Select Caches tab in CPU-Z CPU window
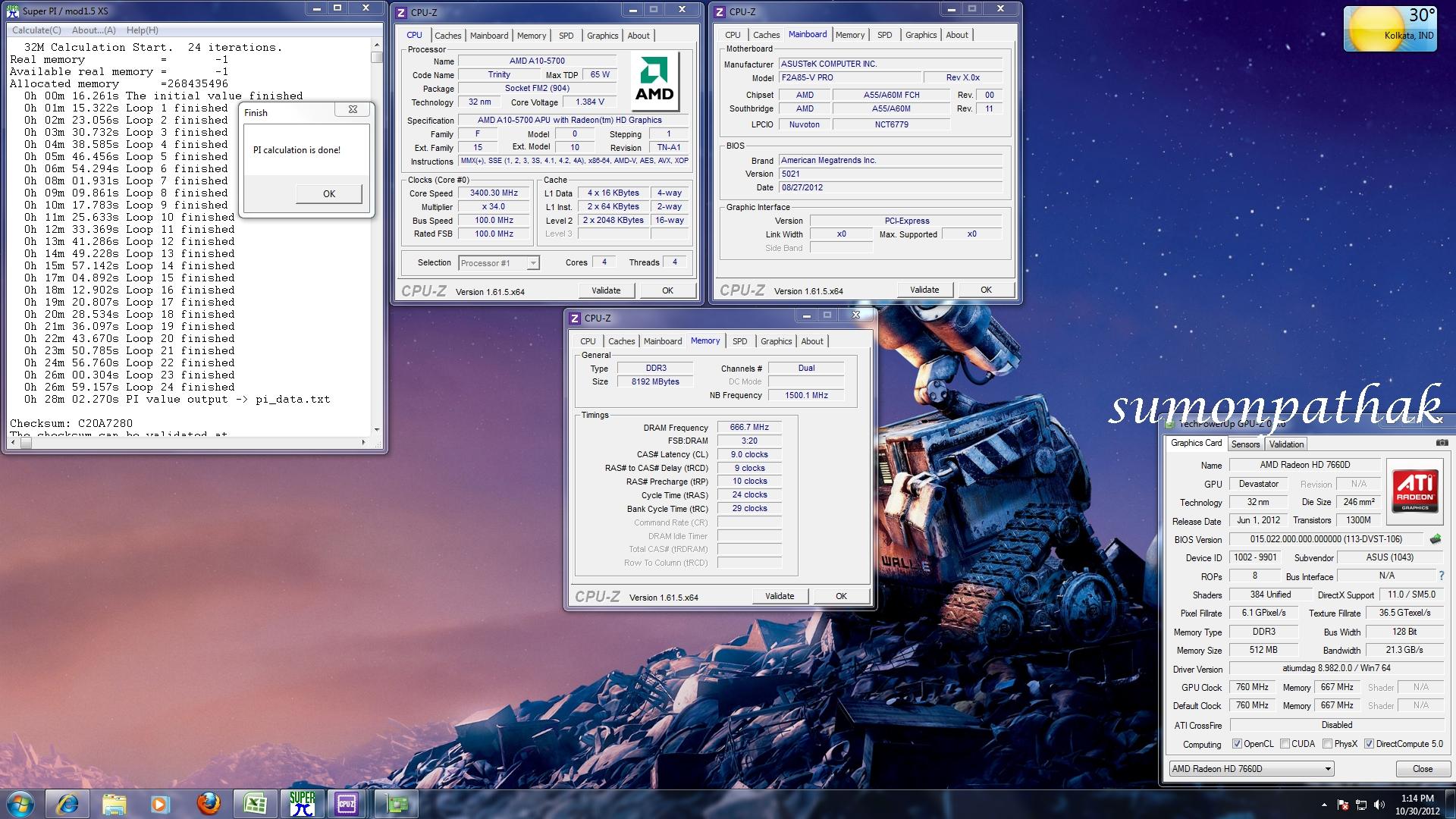Image resolution: width=1456 pixels, height=819 pixels. pos(447,36)
